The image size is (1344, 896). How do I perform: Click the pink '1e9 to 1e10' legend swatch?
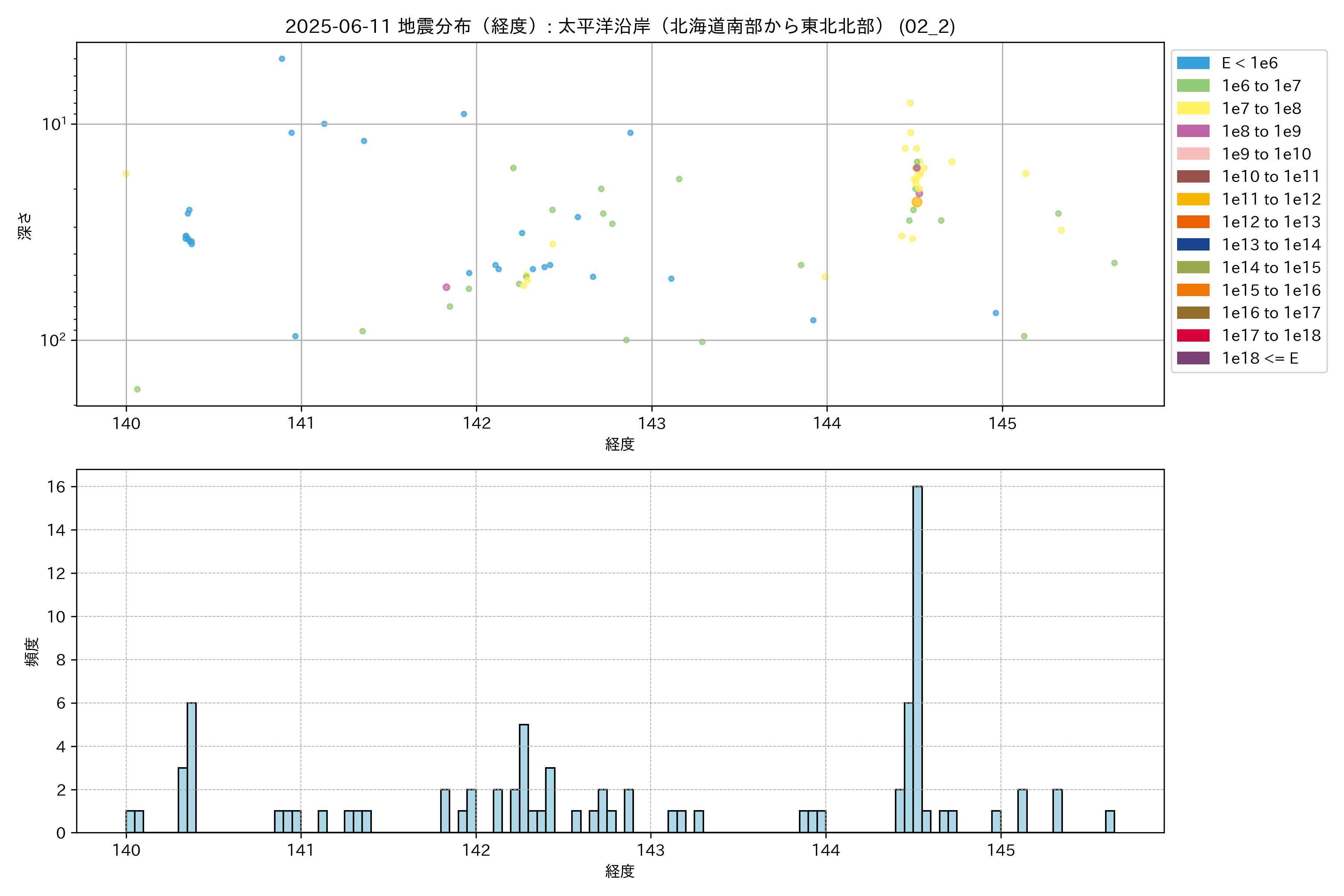(1193, 154)
